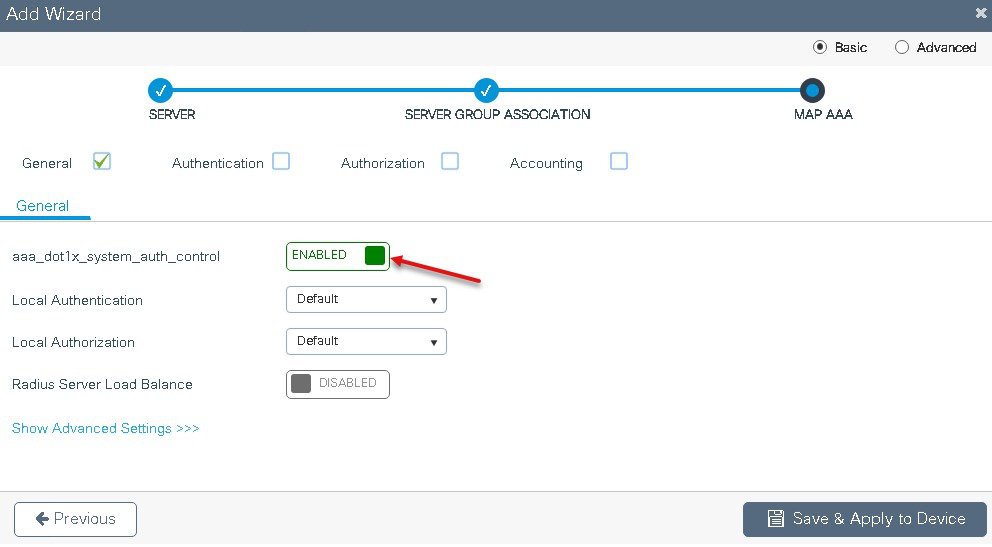Image resolution: width=992 pixels, height=547 pixels.
Task: Open the Local Authorization dropdown
Action: click(366, 341)
